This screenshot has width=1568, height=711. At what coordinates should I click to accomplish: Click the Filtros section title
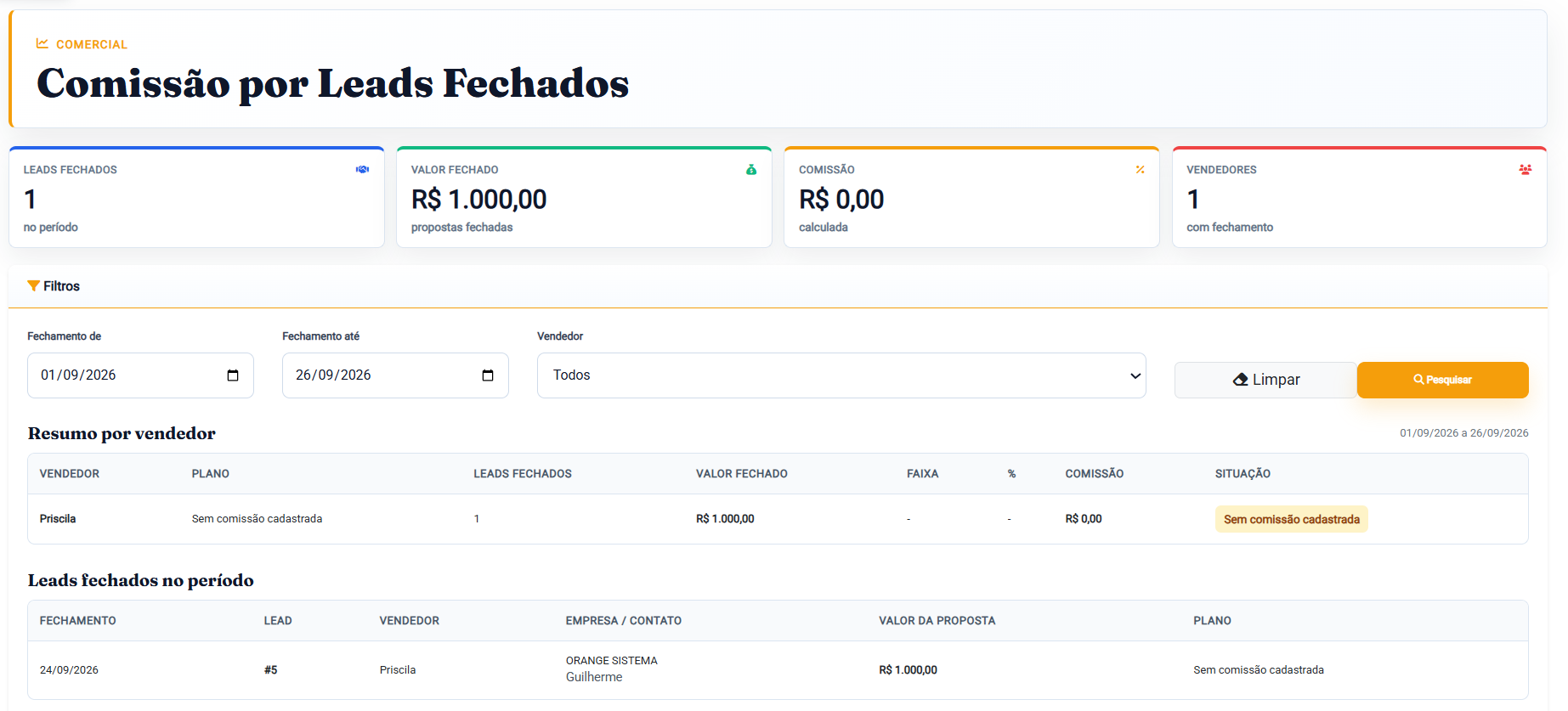click(61, 286)
